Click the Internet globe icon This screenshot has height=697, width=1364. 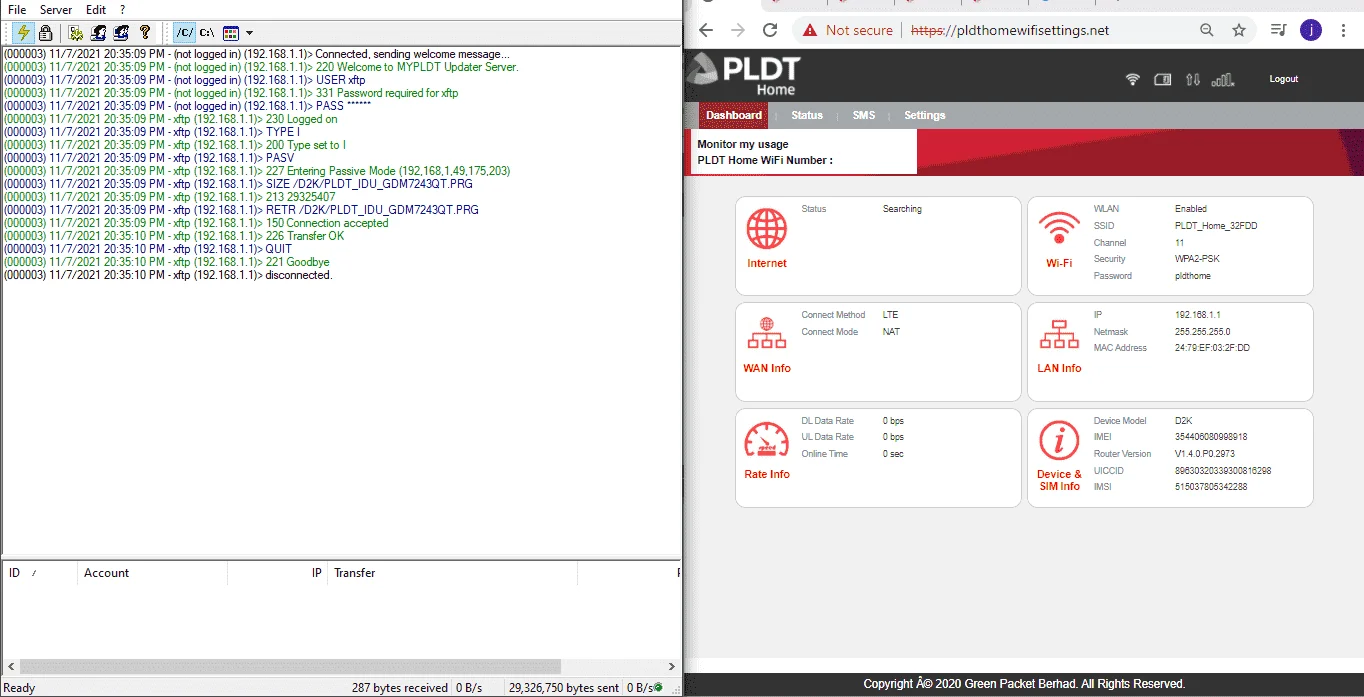[767, 229]
